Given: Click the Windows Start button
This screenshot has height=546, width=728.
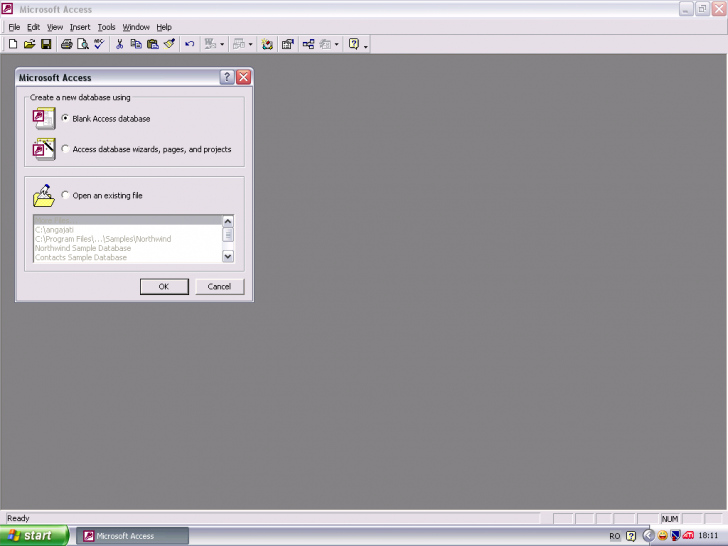Looking at the screenshot, I should point(34,535).
